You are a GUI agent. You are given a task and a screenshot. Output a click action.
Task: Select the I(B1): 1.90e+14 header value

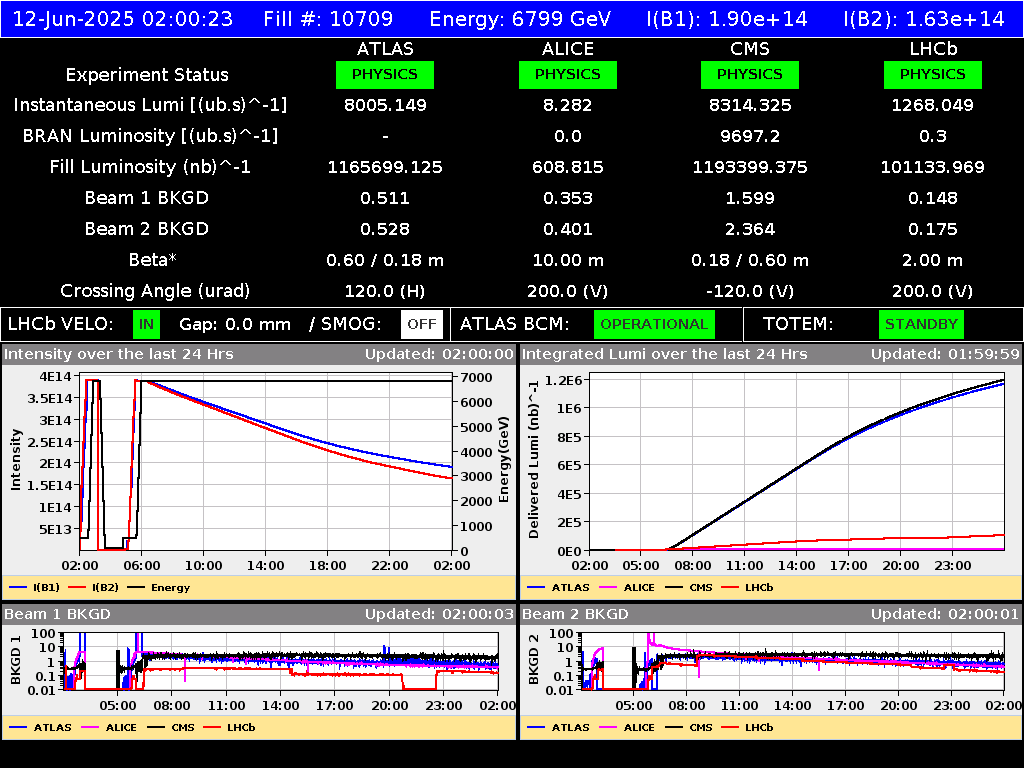pos(727,19)
